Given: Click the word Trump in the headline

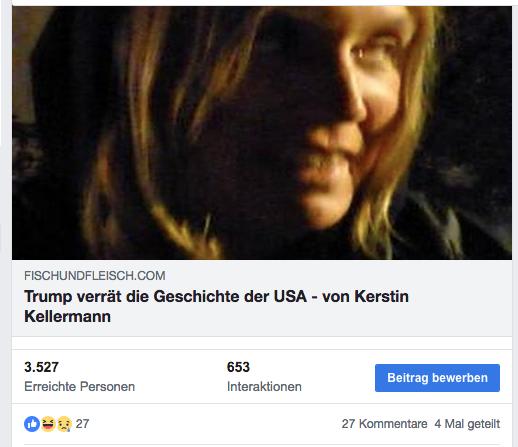Looking at the screenshot, I should [x=48, y=297].
